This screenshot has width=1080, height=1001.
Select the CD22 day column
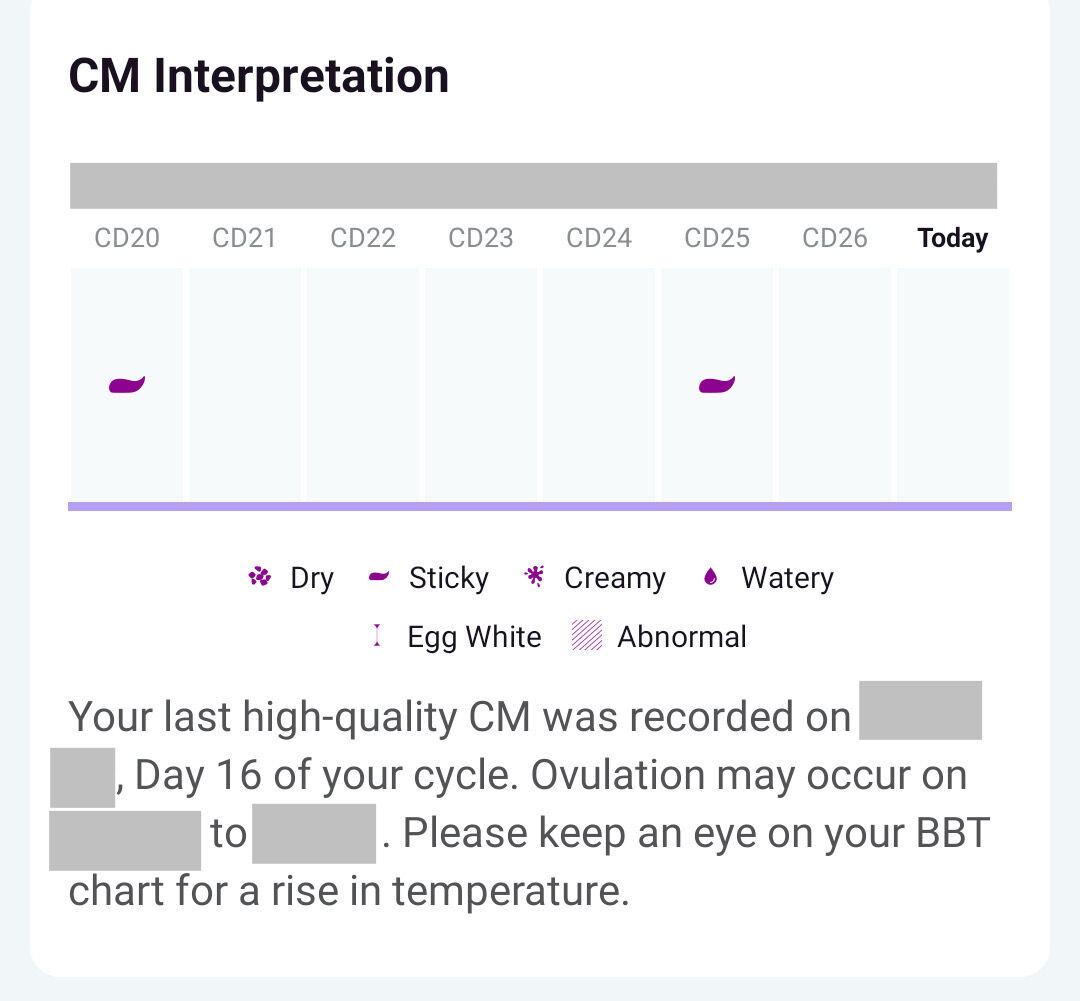[363, 384]
